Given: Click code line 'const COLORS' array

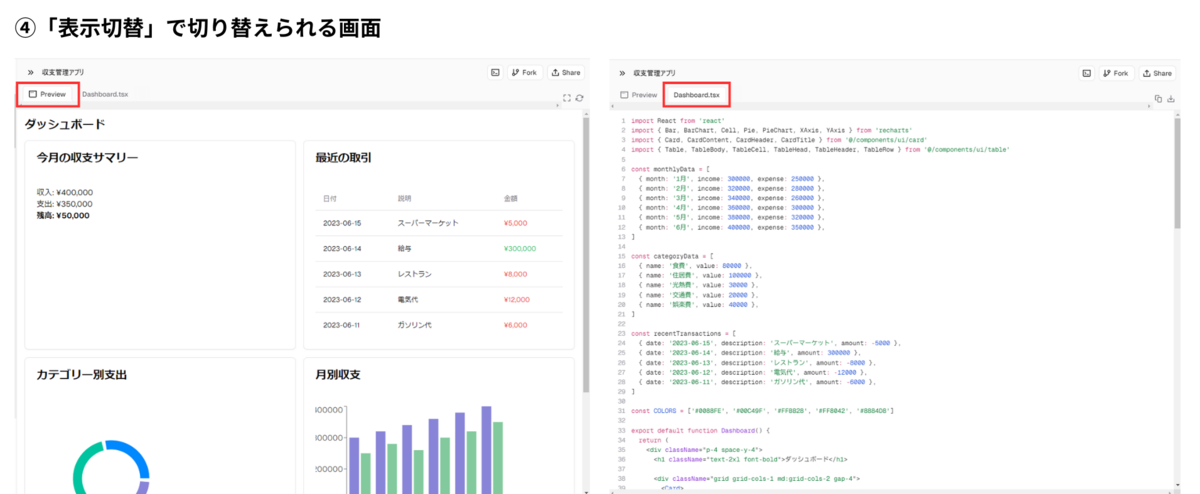Looking at the screenshot, I should click(x=762, y=411).
